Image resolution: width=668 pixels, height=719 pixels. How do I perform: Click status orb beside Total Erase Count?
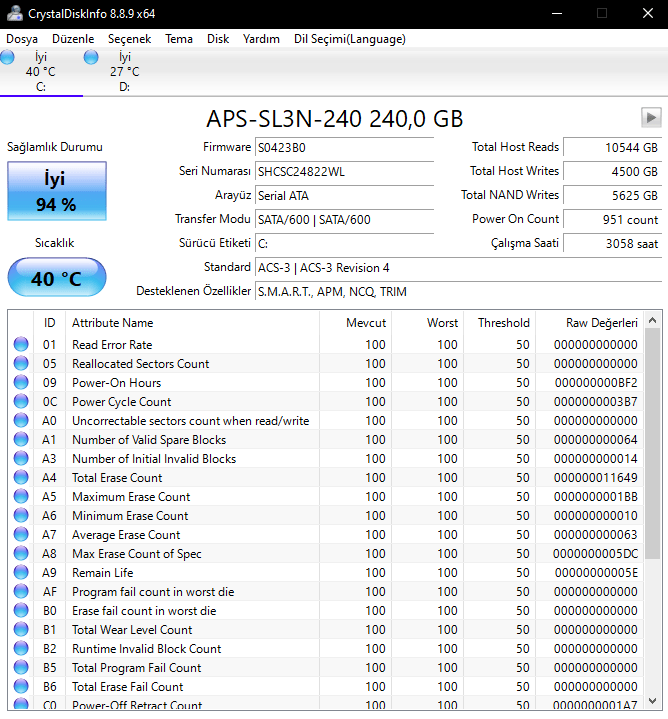[21, 478]
